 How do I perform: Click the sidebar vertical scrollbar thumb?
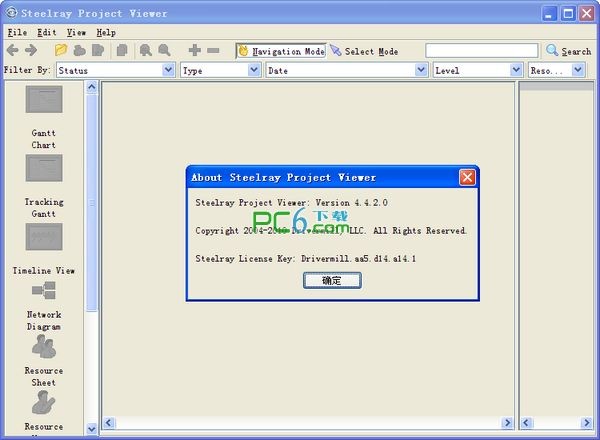click(91, 202)
